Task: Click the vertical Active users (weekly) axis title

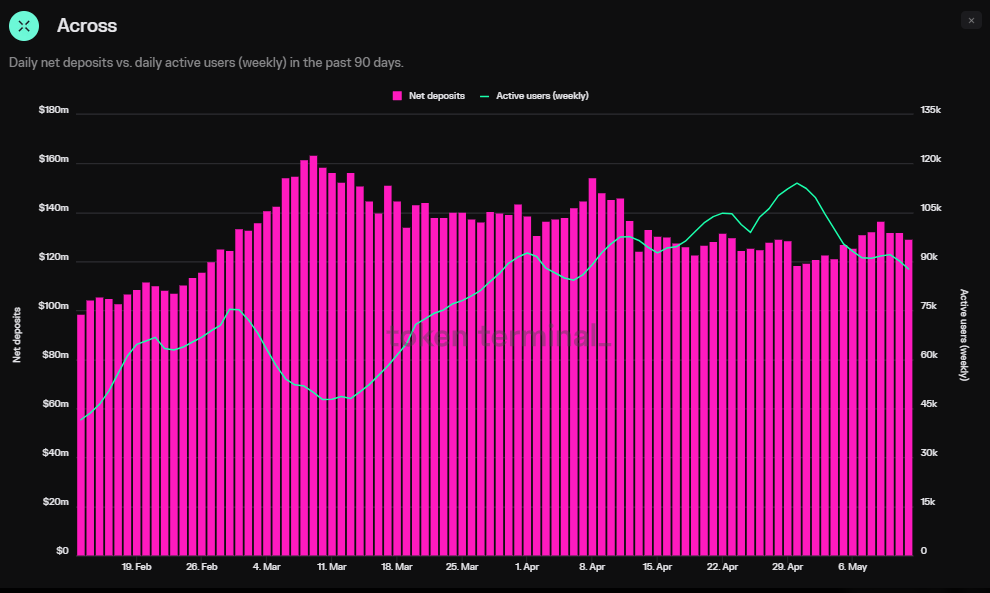Action: point(963,335)
